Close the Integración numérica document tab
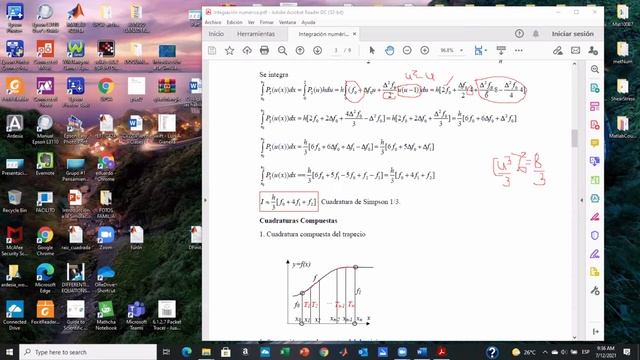Screen dimensions: 640x360 coord(354,34)
